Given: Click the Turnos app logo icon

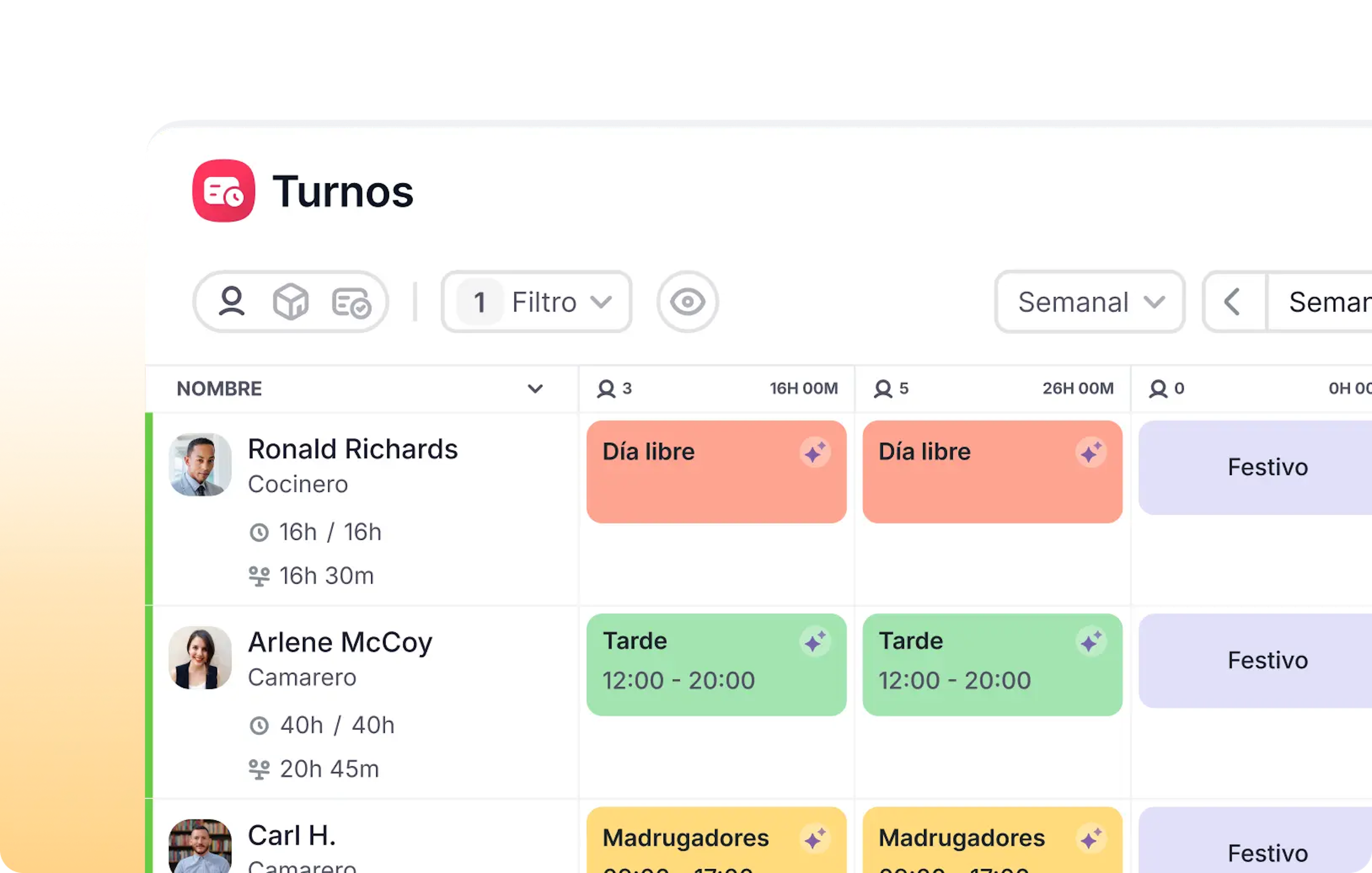Looking at the screenshot, I should point(223,191).
